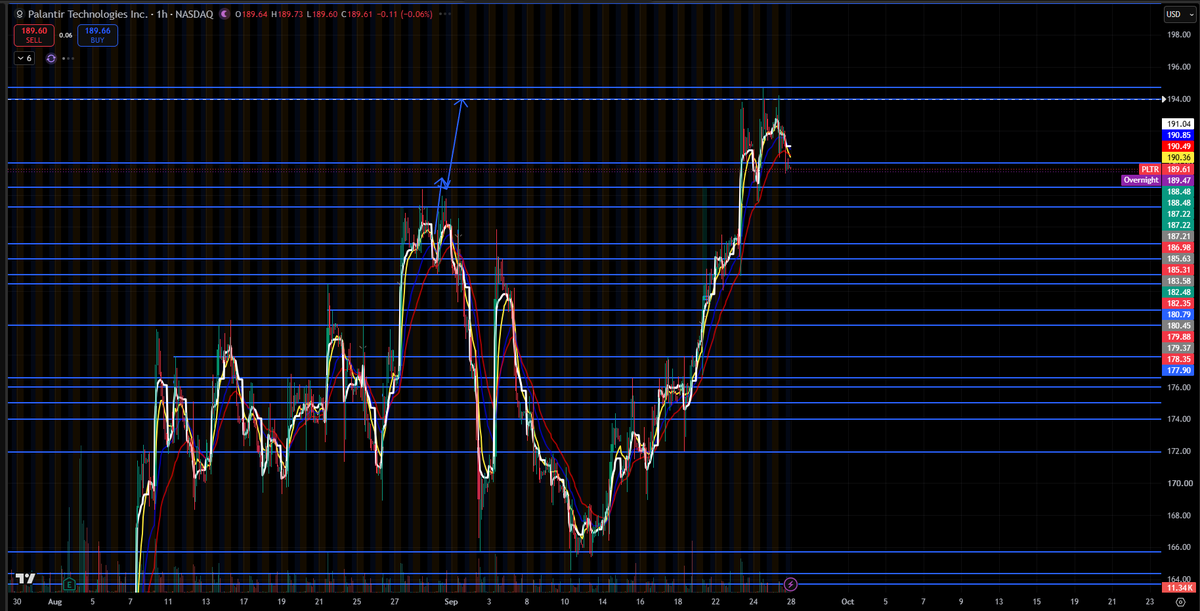Click the 0.06 spread value
1200x611 pixels.
(x=66, y=35)
